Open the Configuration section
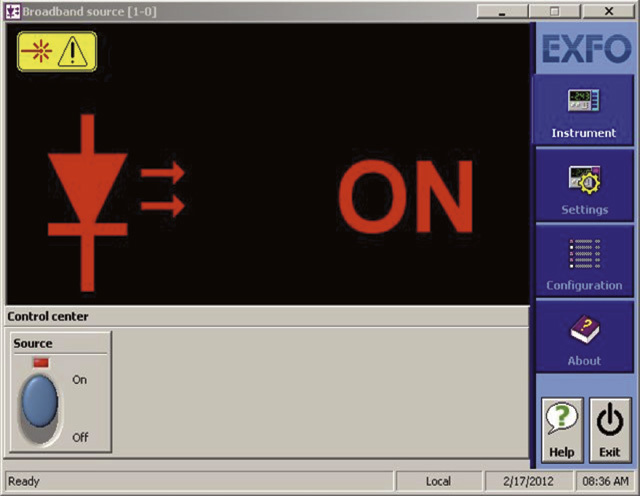The image size is (640, 496). 584,263
